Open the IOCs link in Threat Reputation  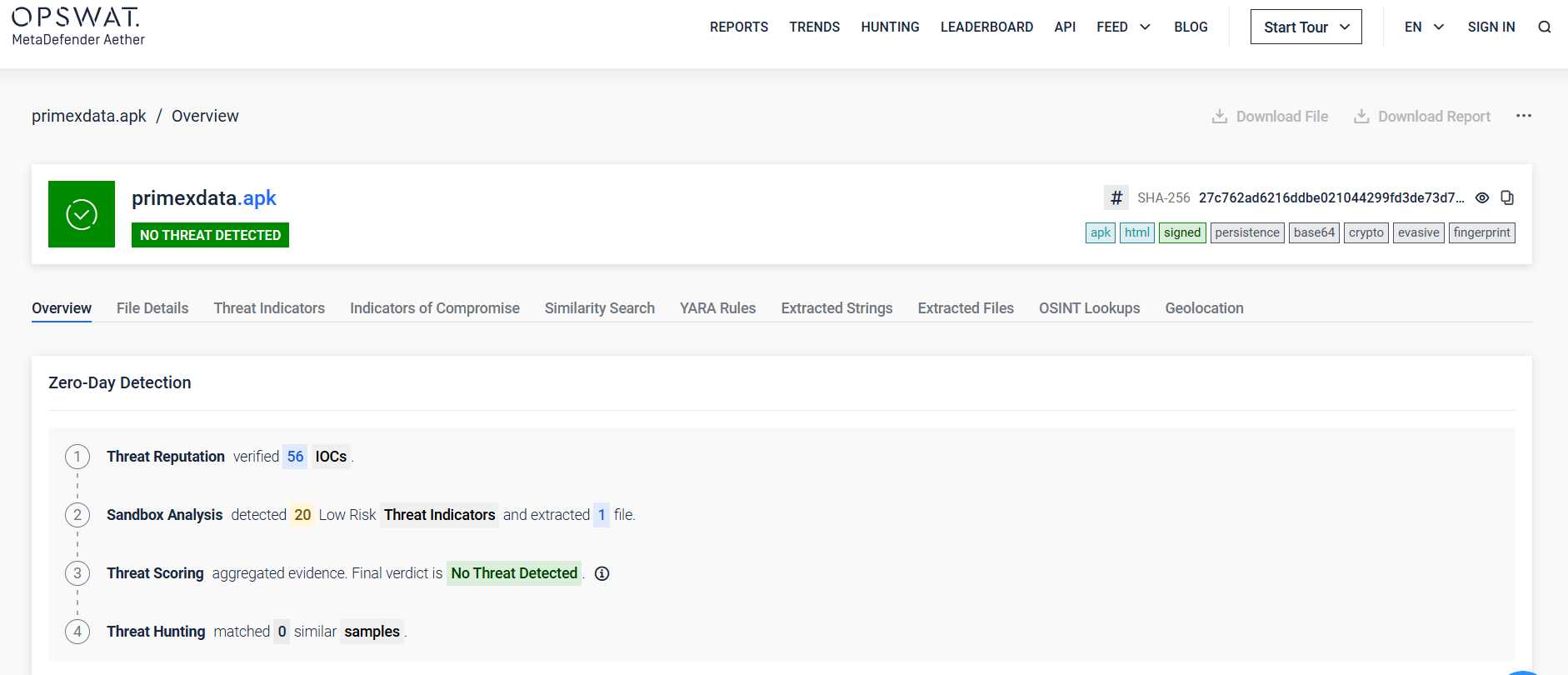click(x=331, y=457)
